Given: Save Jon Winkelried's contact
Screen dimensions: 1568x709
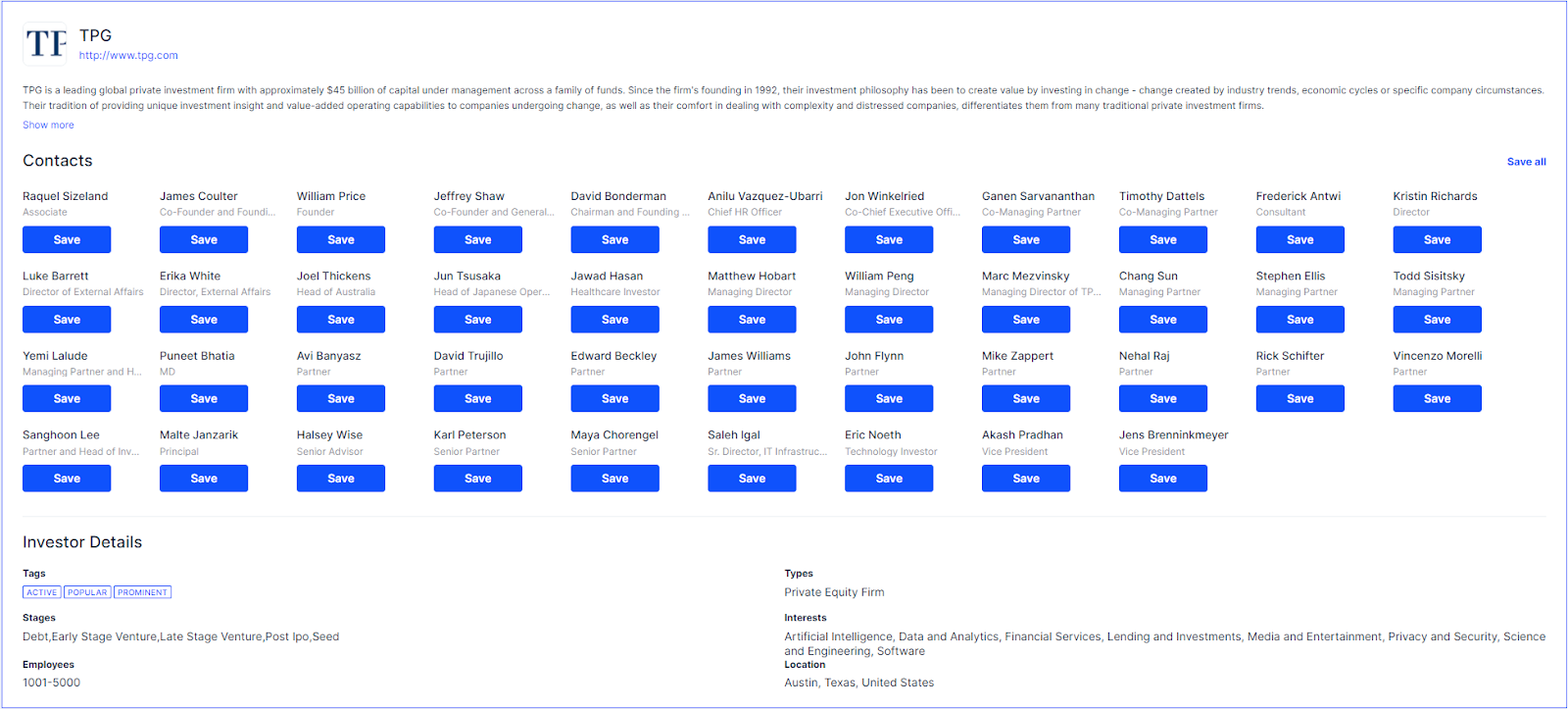Looking at the screenshot, I should click(x=889, y=239).
